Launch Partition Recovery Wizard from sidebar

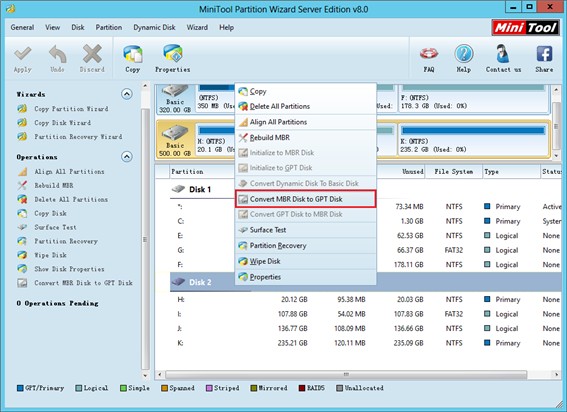(x=78, y=137)
